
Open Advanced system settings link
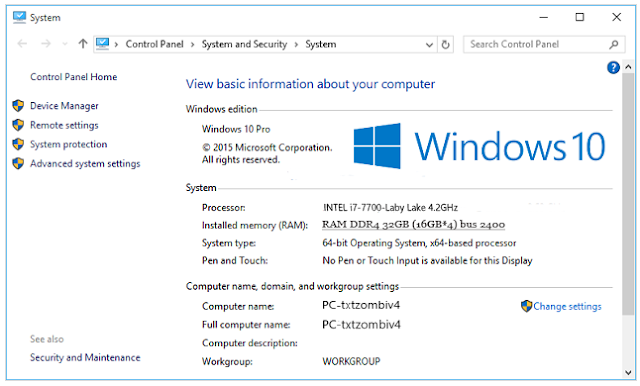point(85,163)
